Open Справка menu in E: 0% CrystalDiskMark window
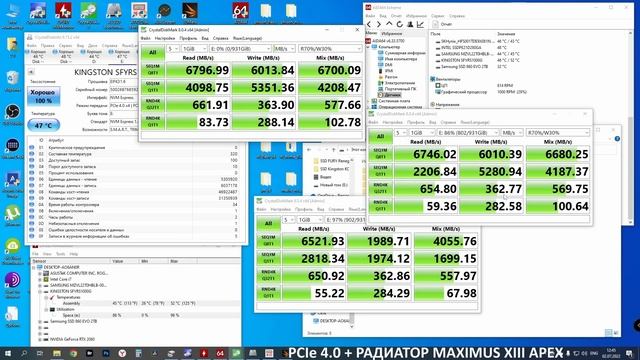Image resolution: width=640 pixels, height=360 pixels. point(220,38)
